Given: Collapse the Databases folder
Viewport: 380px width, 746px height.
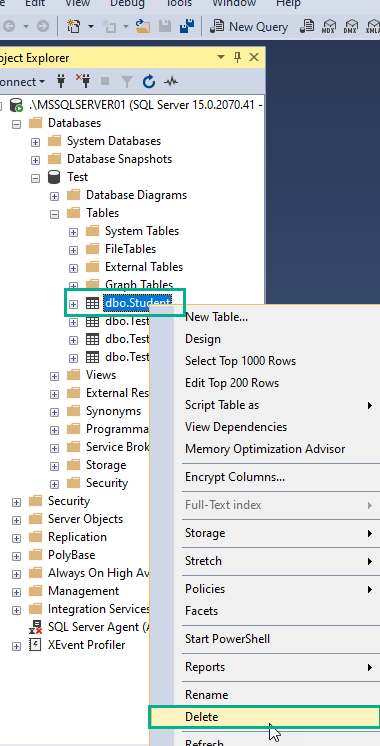Looking at the screenshot, I should tap(17, 123).
